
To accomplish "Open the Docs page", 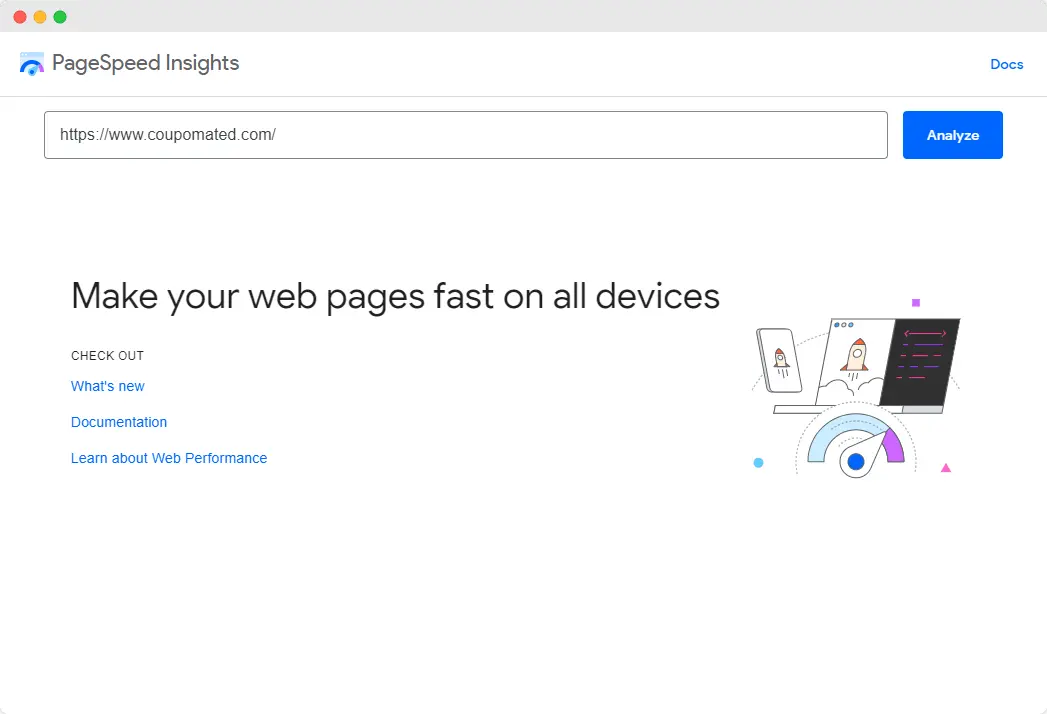I will pos(1006,64).
